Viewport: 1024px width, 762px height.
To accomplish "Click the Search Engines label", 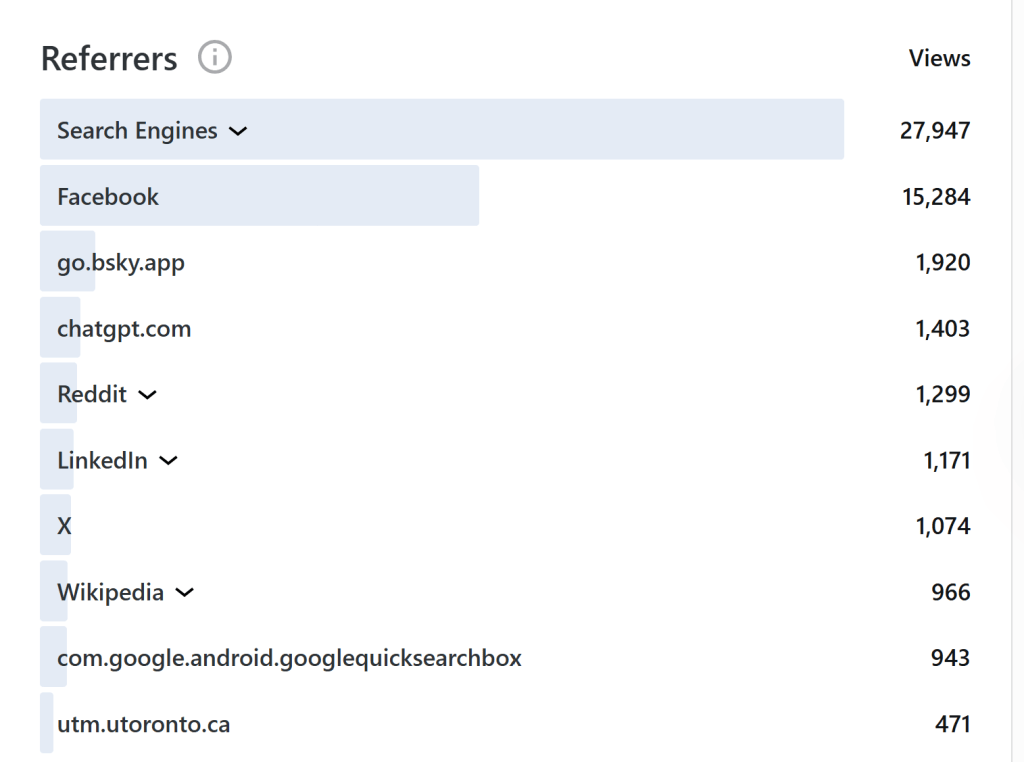I will (137, 131).
